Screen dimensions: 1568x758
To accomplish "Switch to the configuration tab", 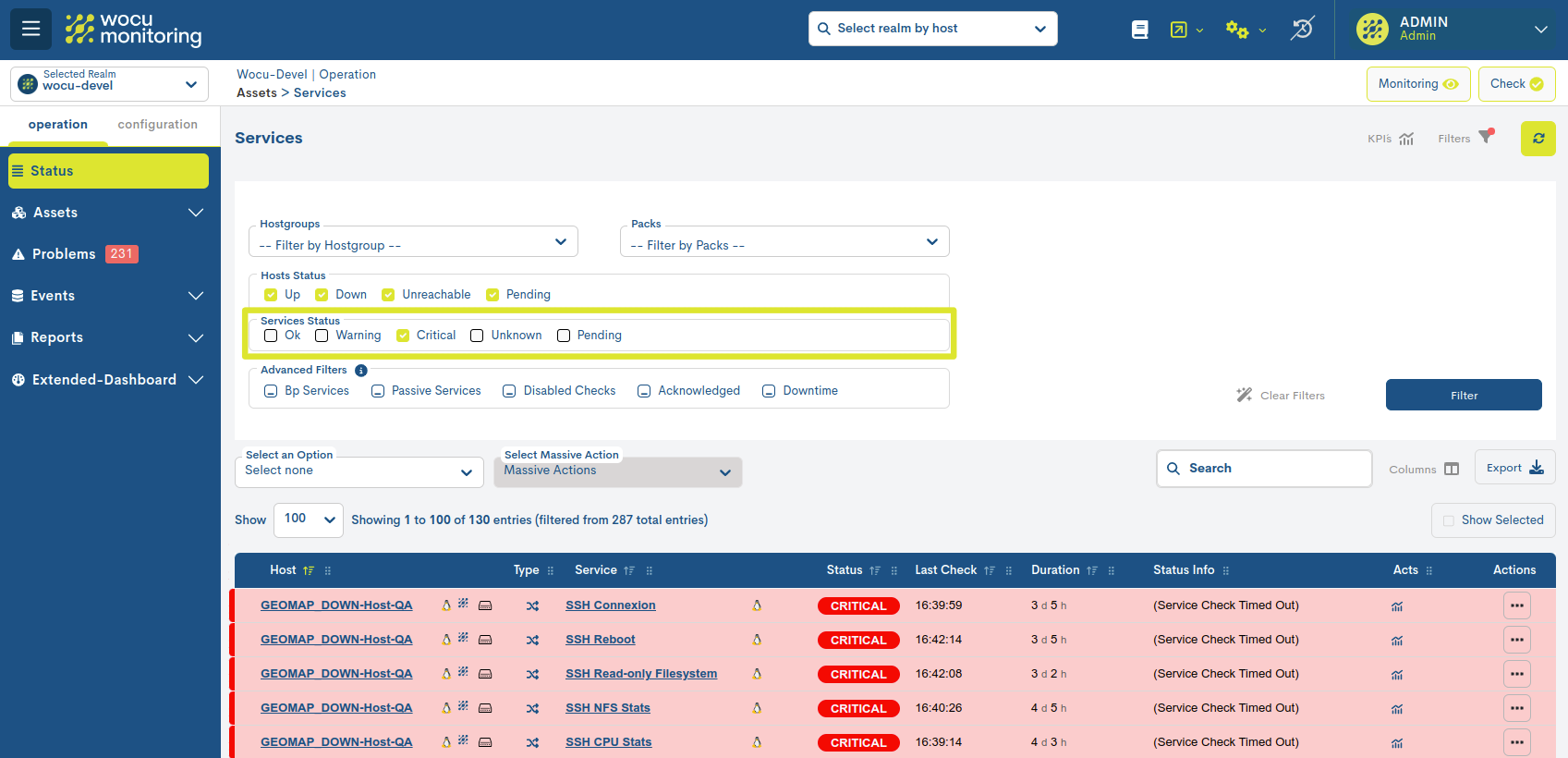I will 158,125.
